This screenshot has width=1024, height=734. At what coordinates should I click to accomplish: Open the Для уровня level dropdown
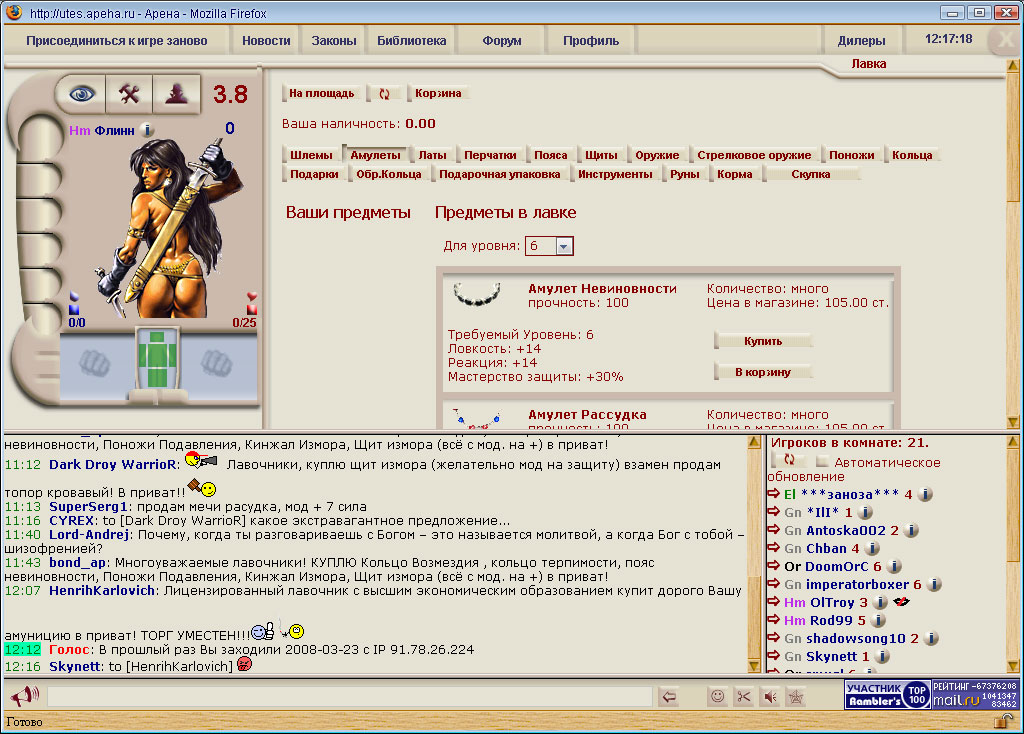pyautogui.click(x=549, y=246)
